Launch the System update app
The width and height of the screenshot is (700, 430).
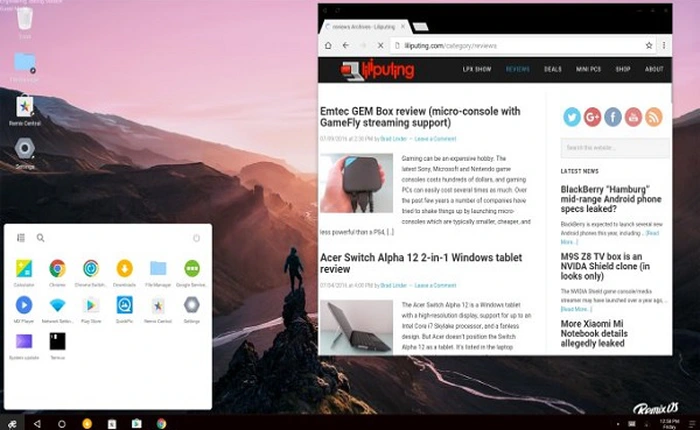[24, 342]
